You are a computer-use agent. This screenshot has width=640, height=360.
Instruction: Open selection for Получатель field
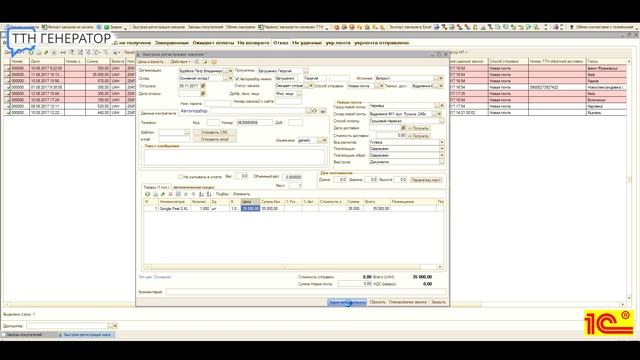pos(306,71)
